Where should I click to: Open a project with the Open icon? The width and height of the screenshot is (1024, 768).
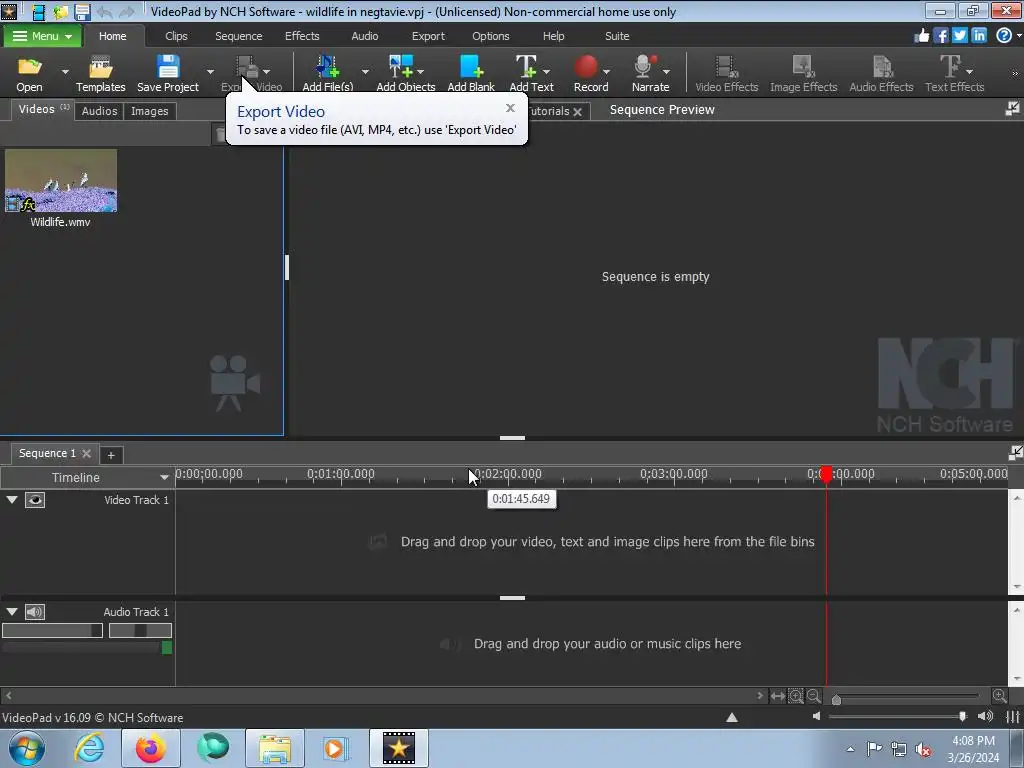click(x=29, y=73)
